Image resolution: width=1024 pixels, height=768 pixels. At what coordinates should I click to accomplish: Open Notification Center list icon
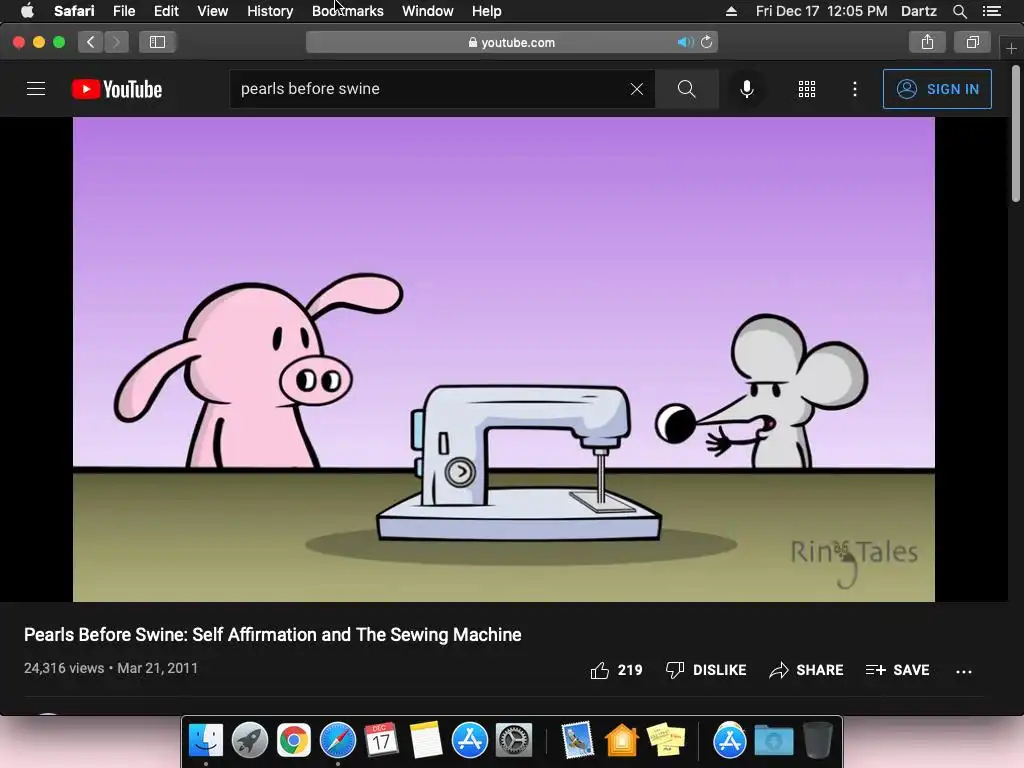pyautogui.click(x=992, y=11)
